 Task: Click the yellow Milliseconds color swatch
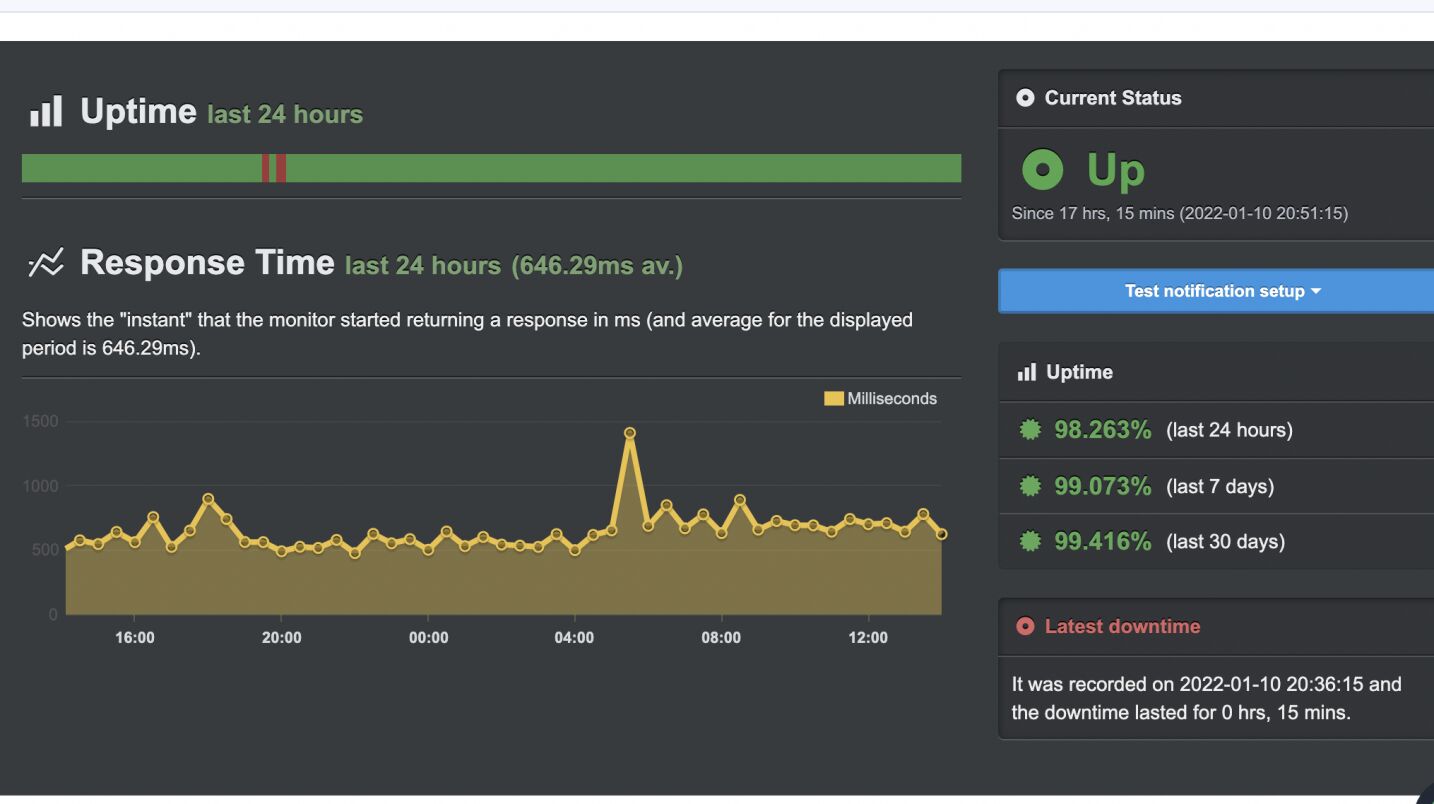833,399
